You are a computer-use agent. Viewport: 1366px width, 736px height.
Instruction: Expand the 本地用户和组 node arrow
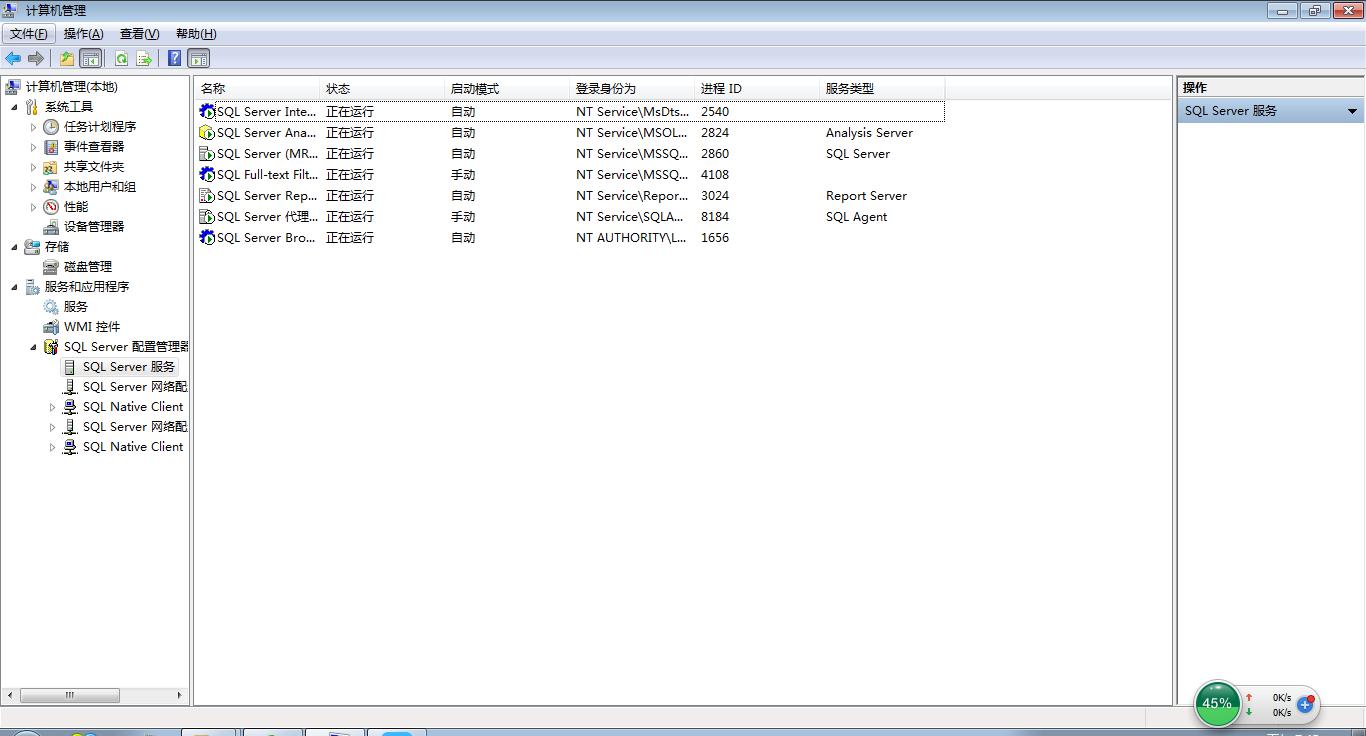point(33,187)
